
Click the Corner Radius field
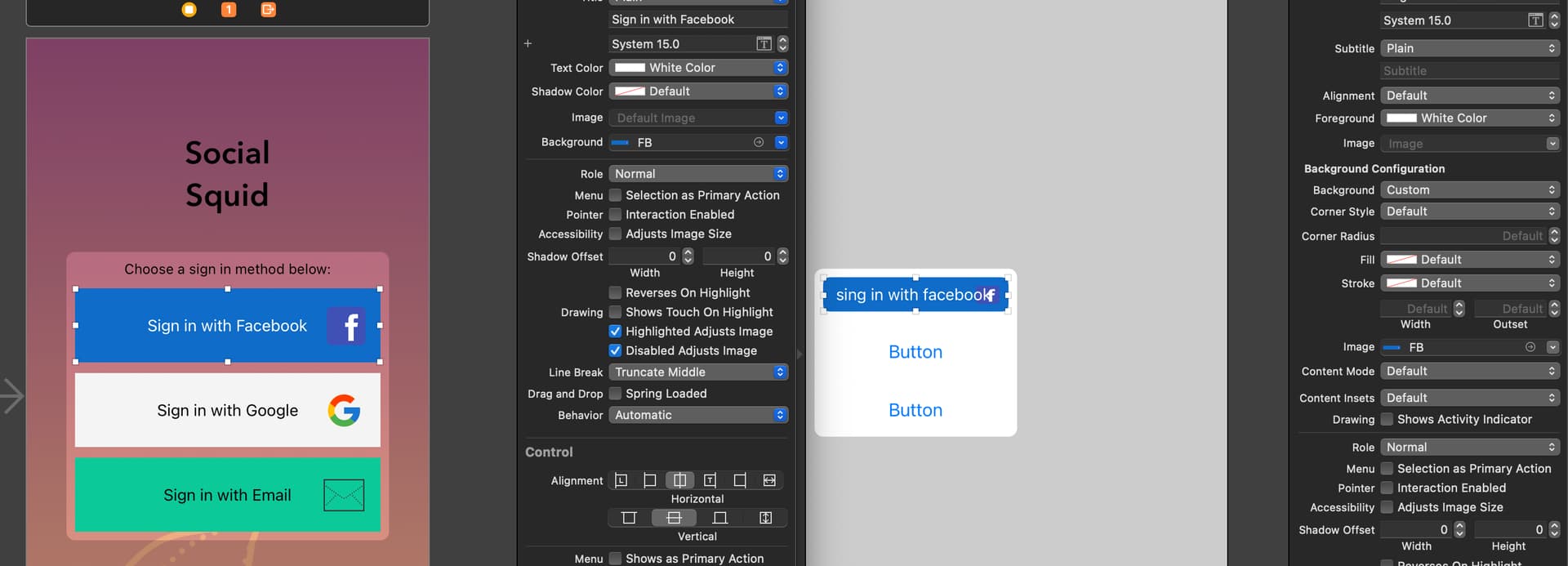(1462, 236)
